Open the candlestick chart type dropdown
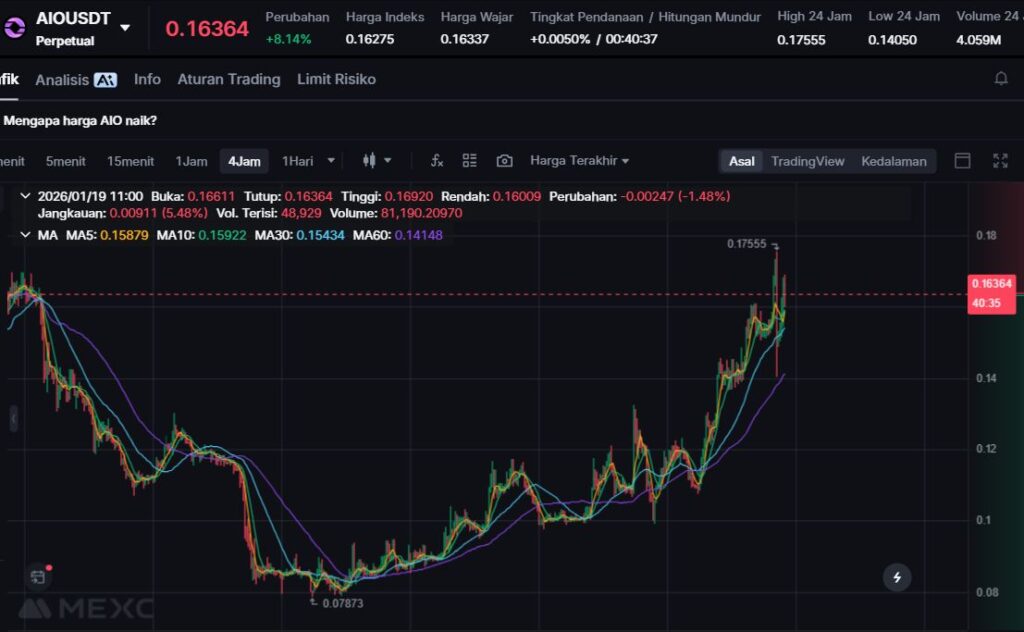This screenshot has height=632, width=1024. pyautogui.click(x=377, y=161)
